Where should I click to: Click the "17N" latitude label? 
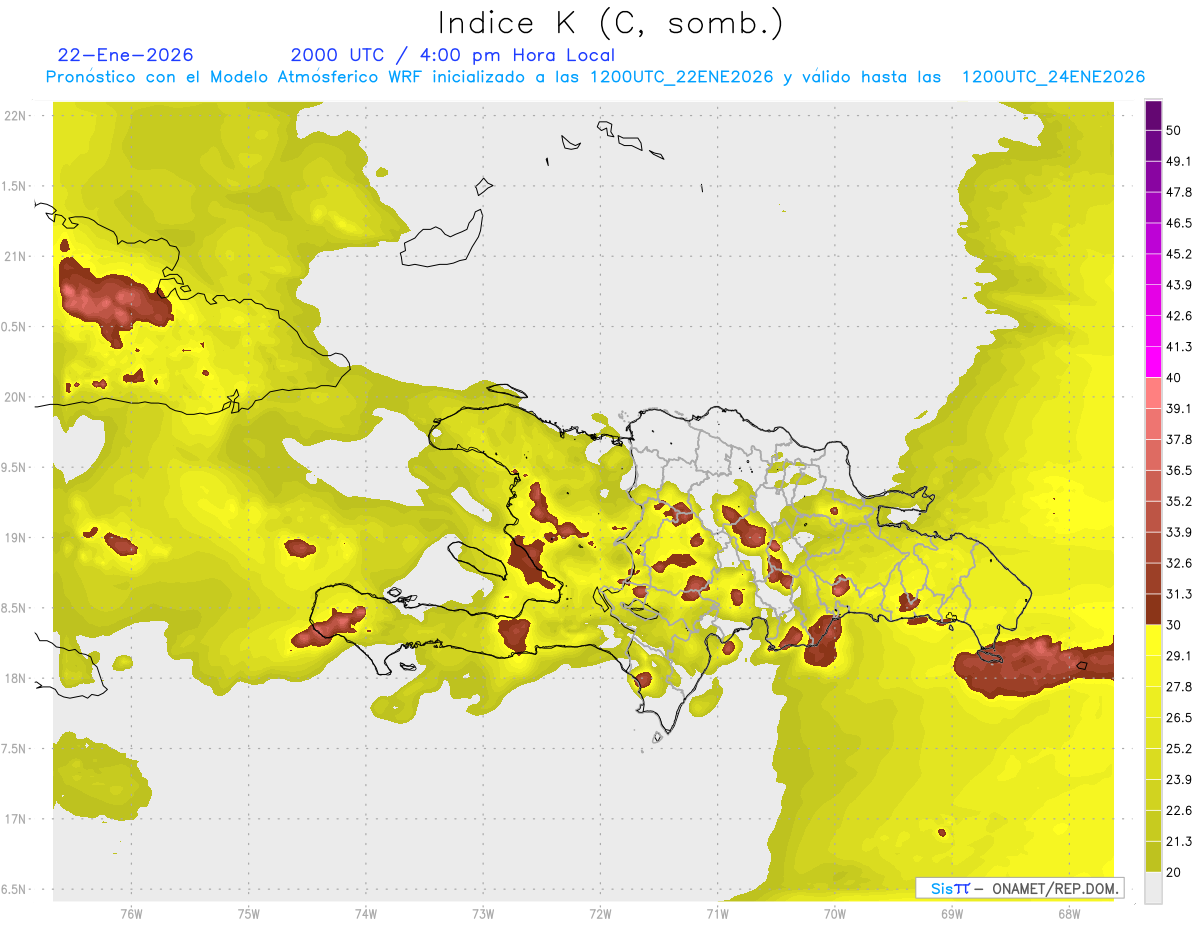click(x=14, y=819)
